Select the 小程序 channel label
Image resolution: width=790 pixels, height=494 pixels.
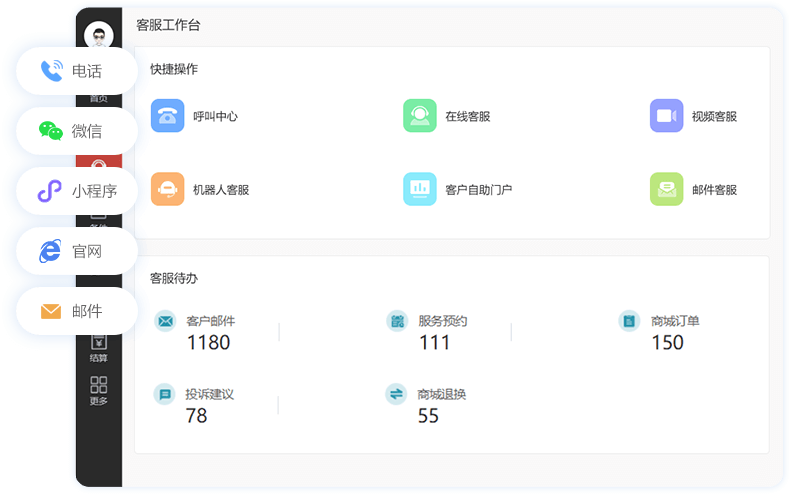click(95, 191)
